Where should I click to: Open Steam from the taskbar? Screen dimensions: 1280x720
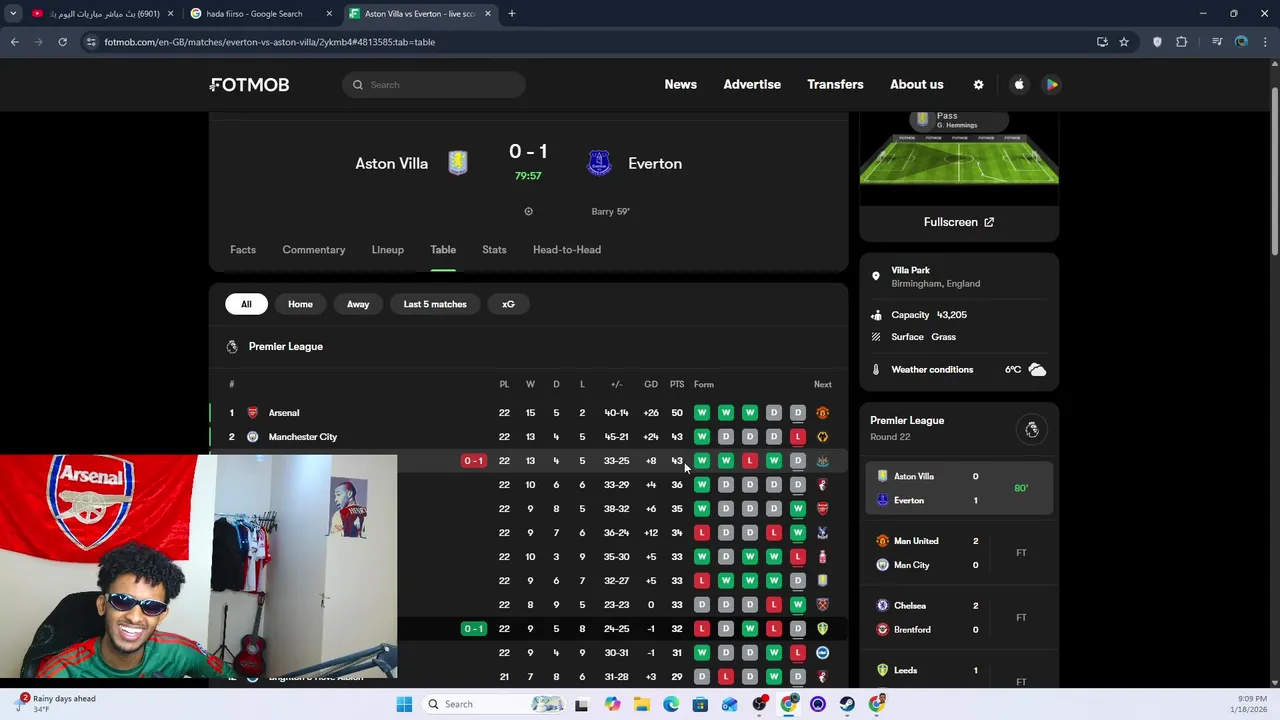(847, 704)
